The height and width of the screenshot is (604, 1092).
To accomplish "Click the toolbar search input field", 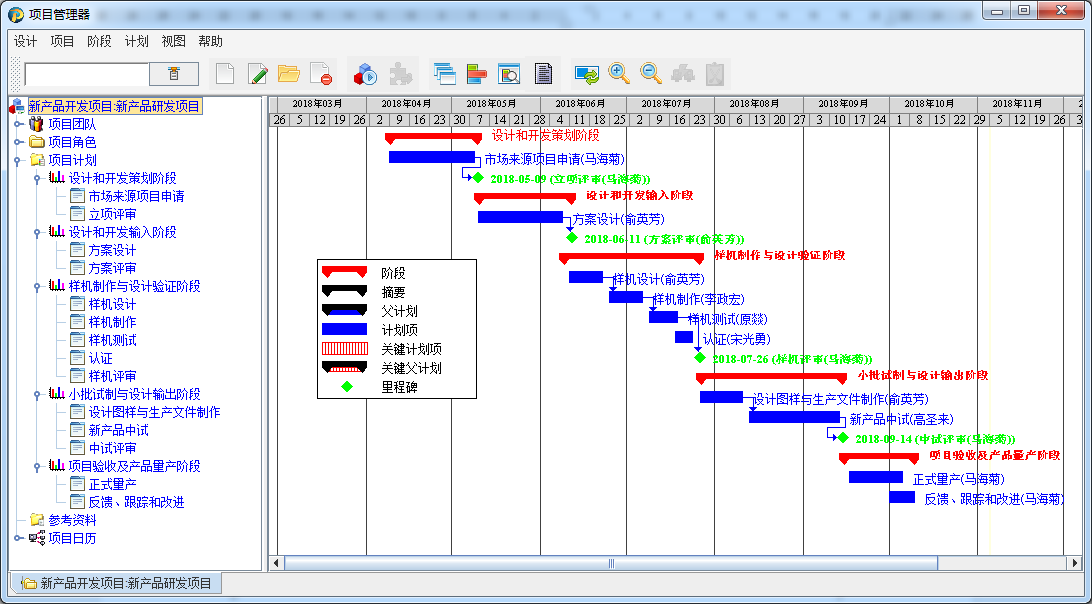I will [86, 74].
